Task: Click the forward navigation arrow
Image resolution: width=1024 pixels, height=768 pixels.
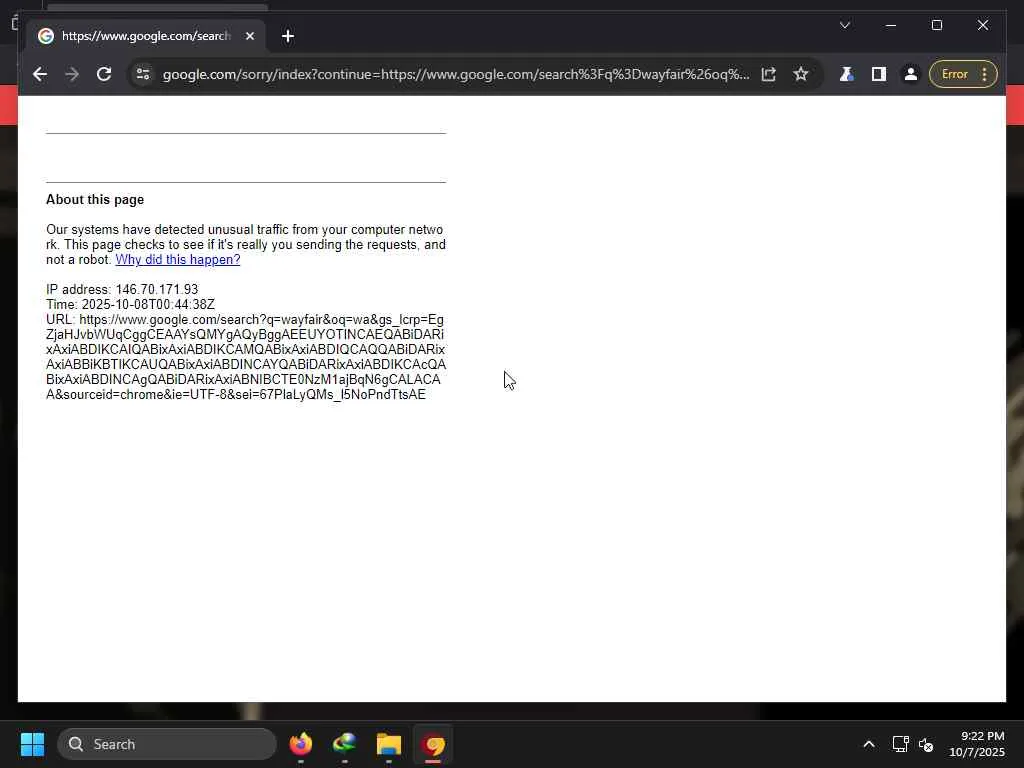Action: coord(72,74)
